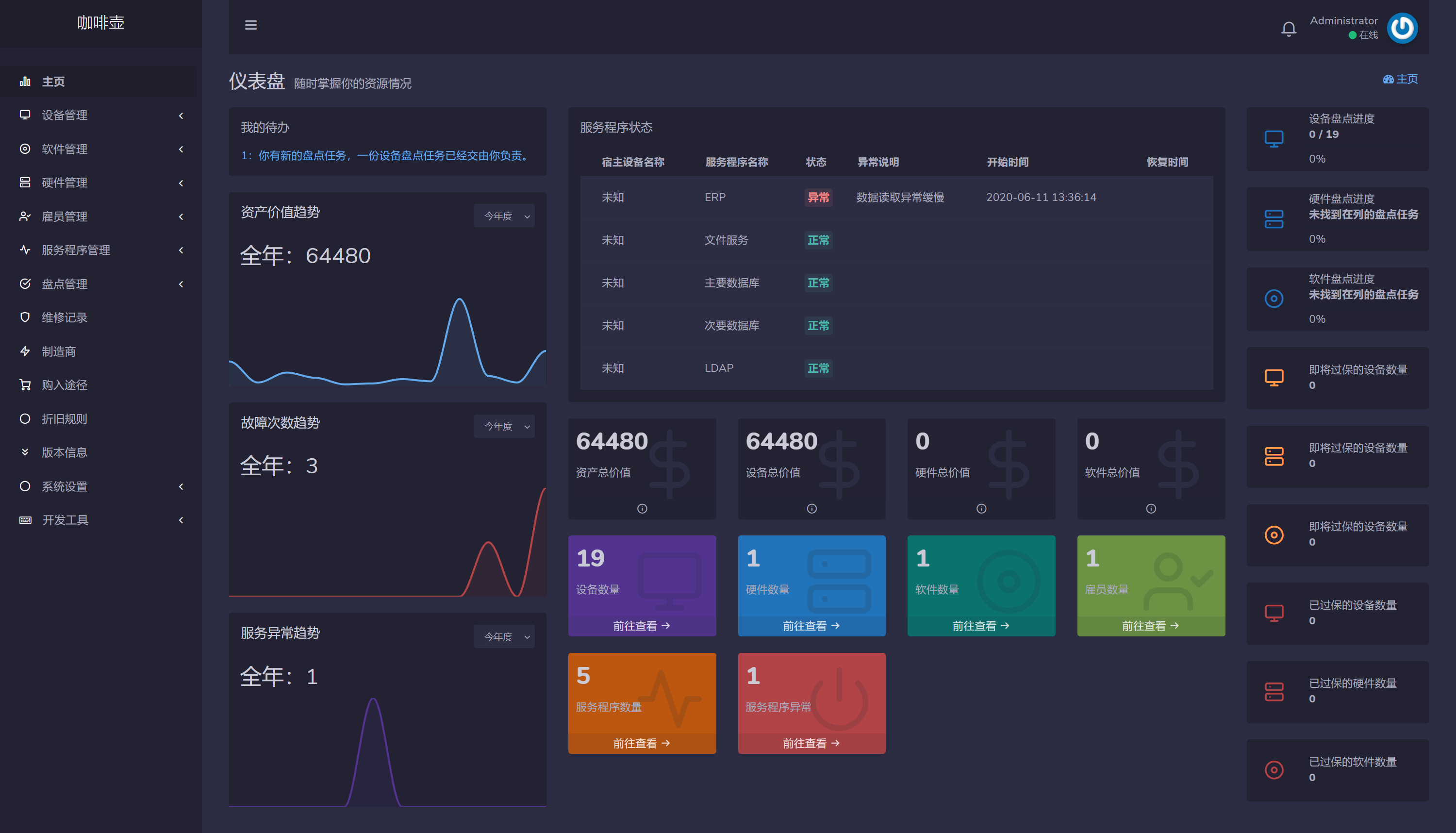
Task: Open 今年度 dropdown in 服务异常趋势 panel
Action: pyautogui.click(x=504, y=637)
